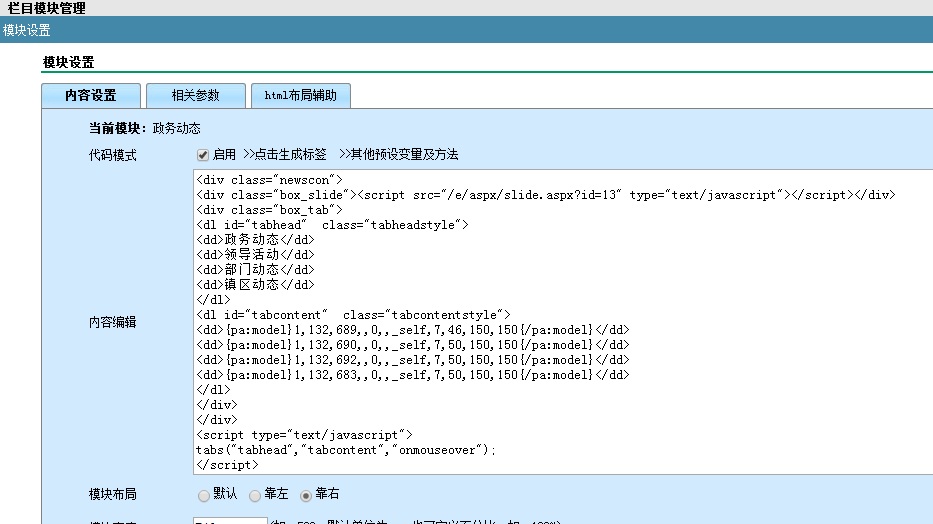Click the code line containing 683
This screenshot has width=933, height=524.
413,375
